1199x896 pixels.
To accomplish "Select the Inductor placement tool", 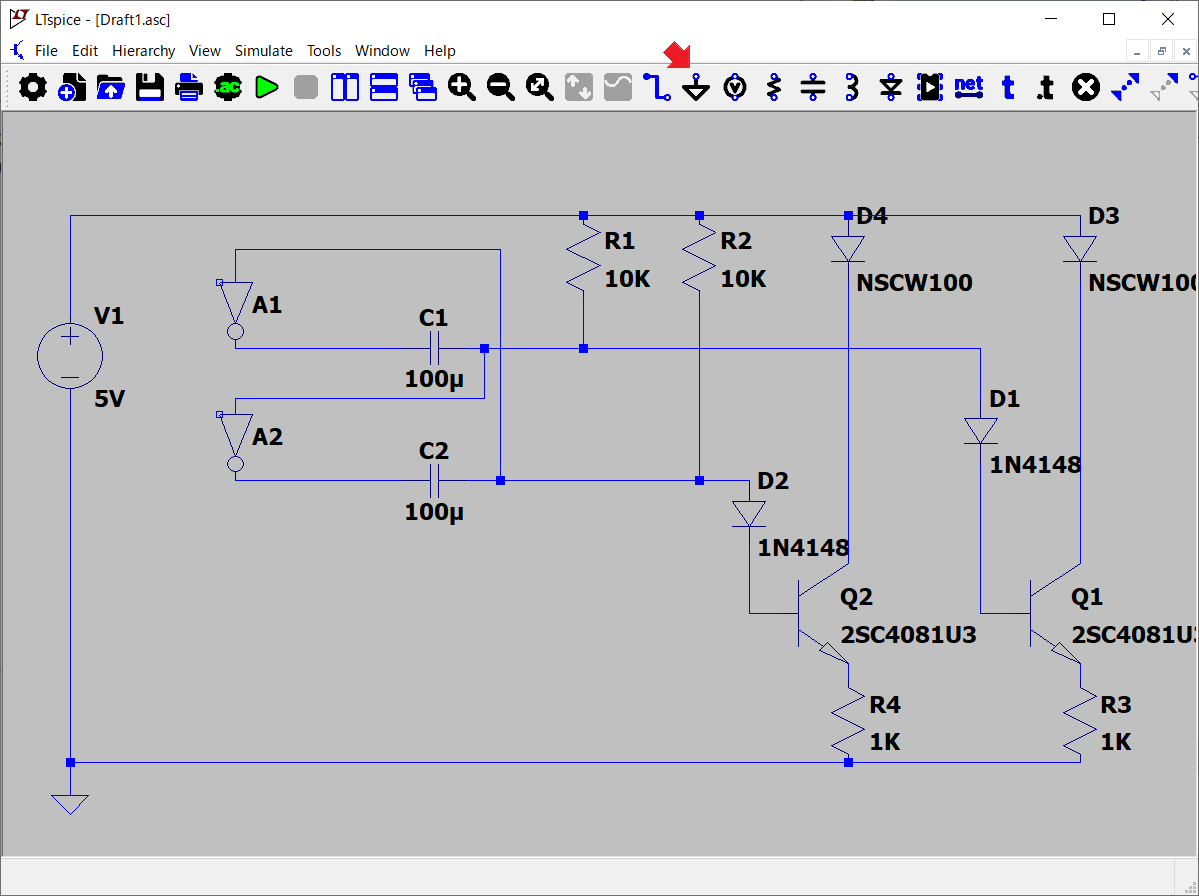I will [x=852, y=88].
